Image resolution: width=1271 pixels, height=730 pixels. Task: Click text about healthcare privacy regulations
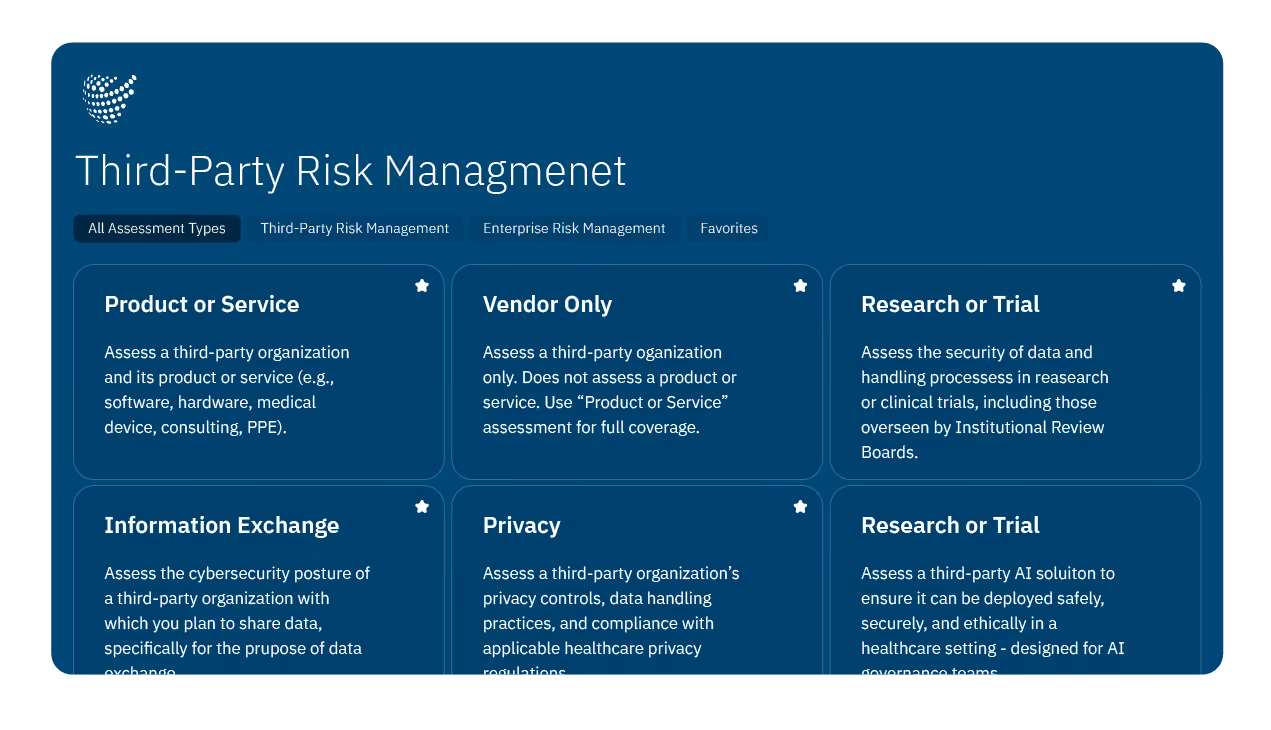click(611, 622)
